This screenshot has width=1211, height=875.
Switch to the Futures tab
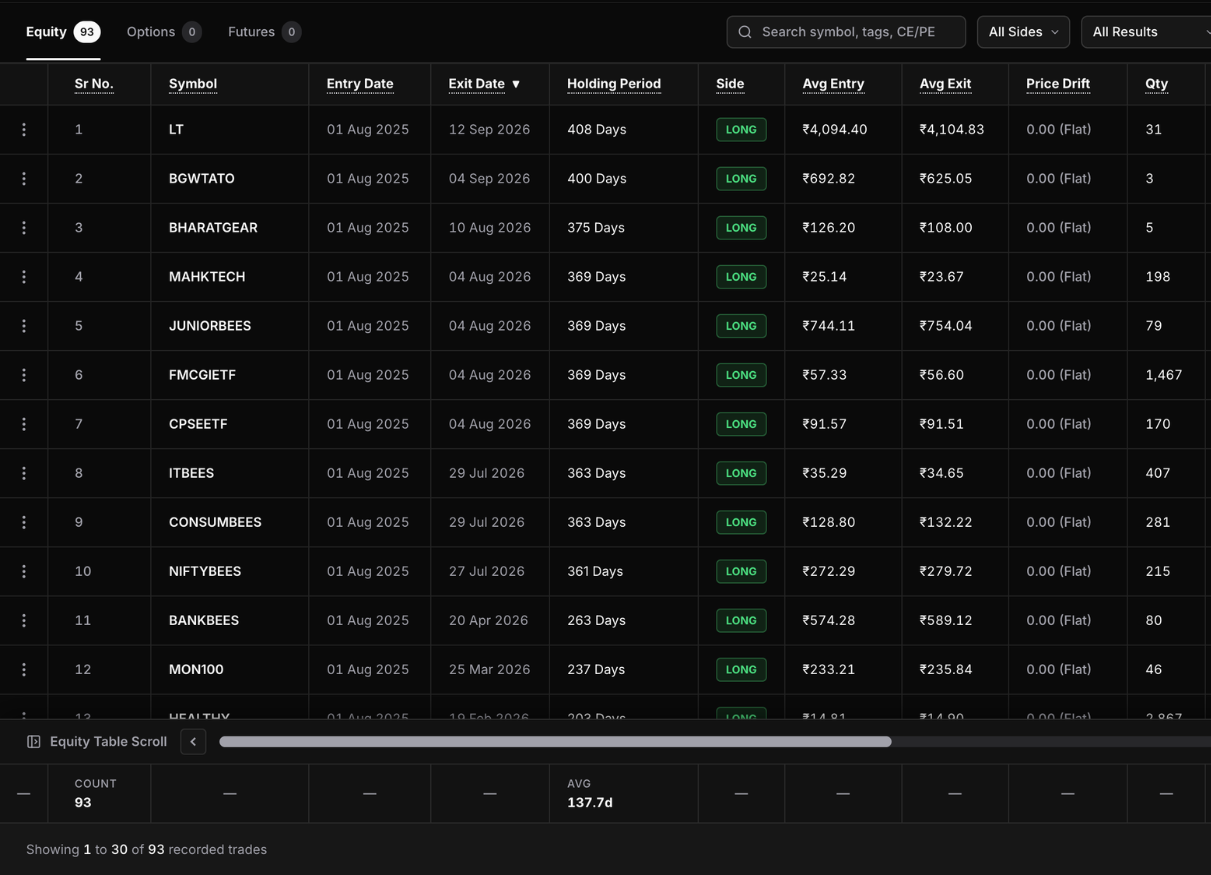tap(265, 32)
